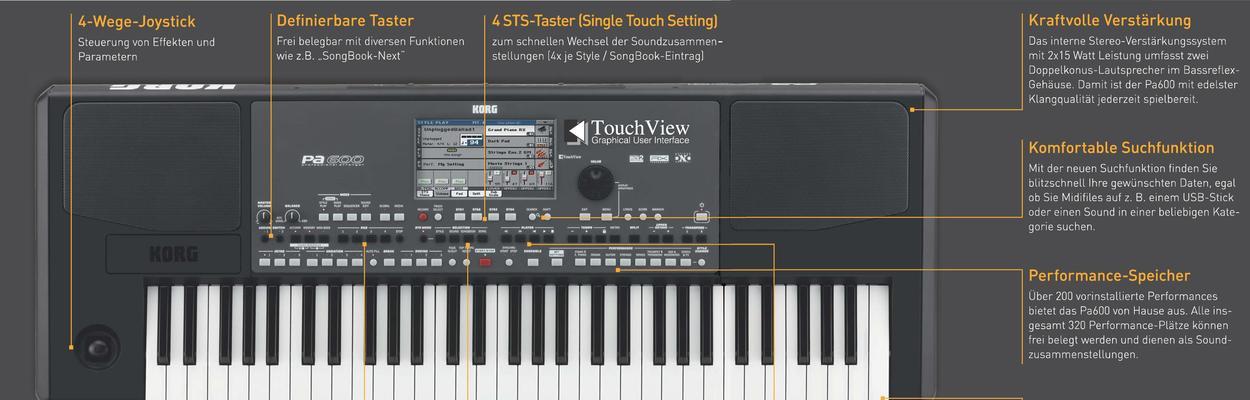
Task: Toggle the Metro button
Action: [615, 238]
